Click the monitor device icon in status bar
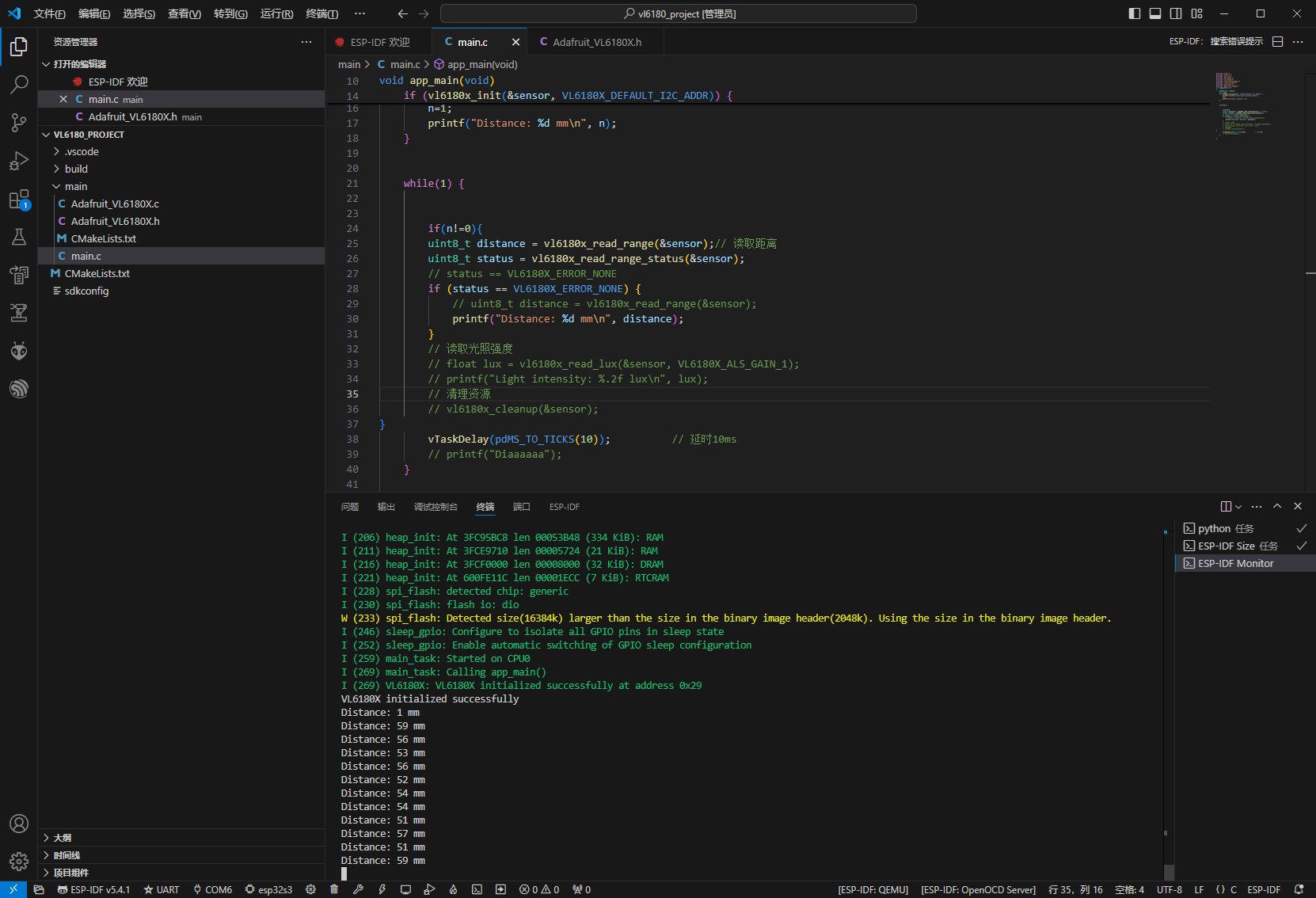 point(405,889)
